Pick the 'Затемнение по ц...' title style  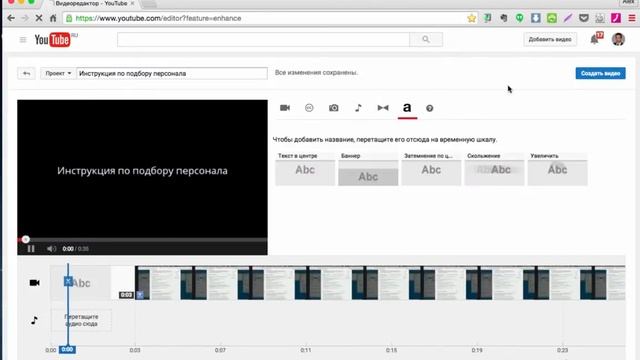click(x=431, y=169)
